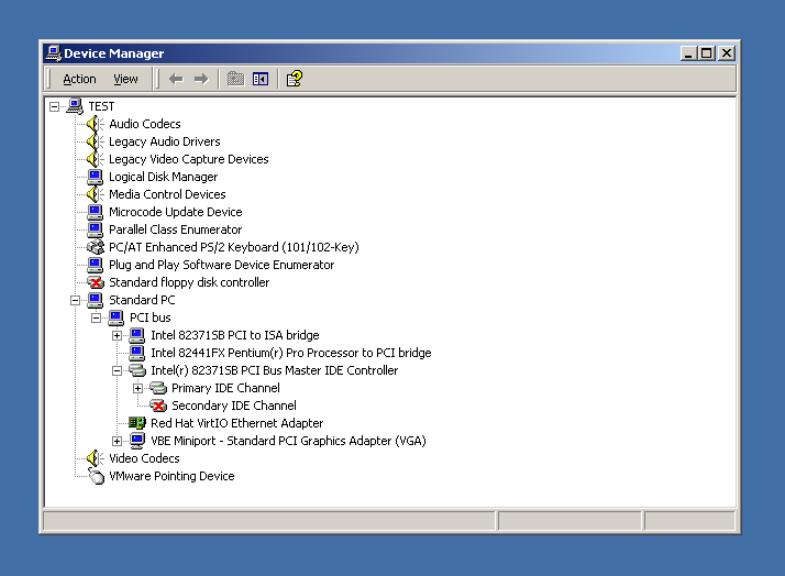Collapse the Standard PC node
The height and width of the screenshot is (576, 785).
[x=75, y=300]
